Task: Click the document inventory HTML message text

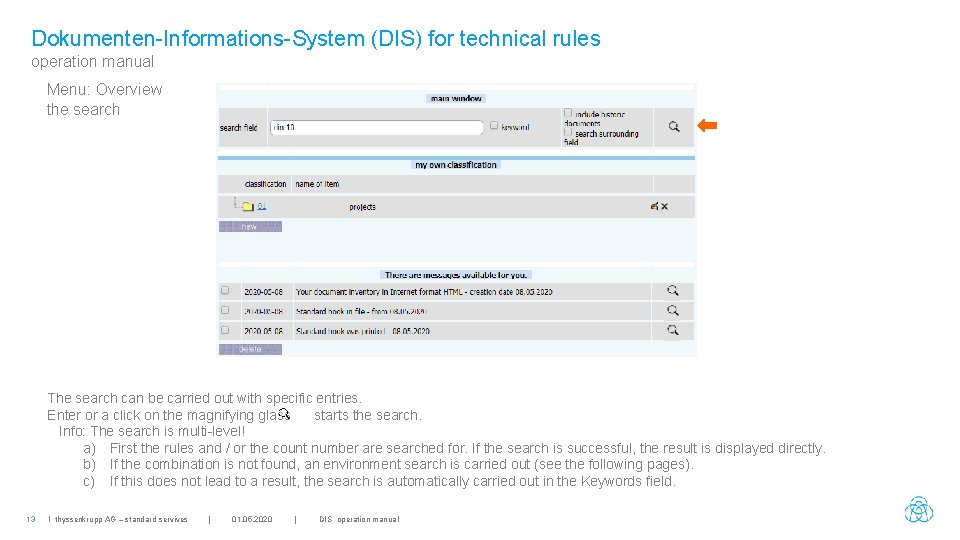Action: point(424,292)
